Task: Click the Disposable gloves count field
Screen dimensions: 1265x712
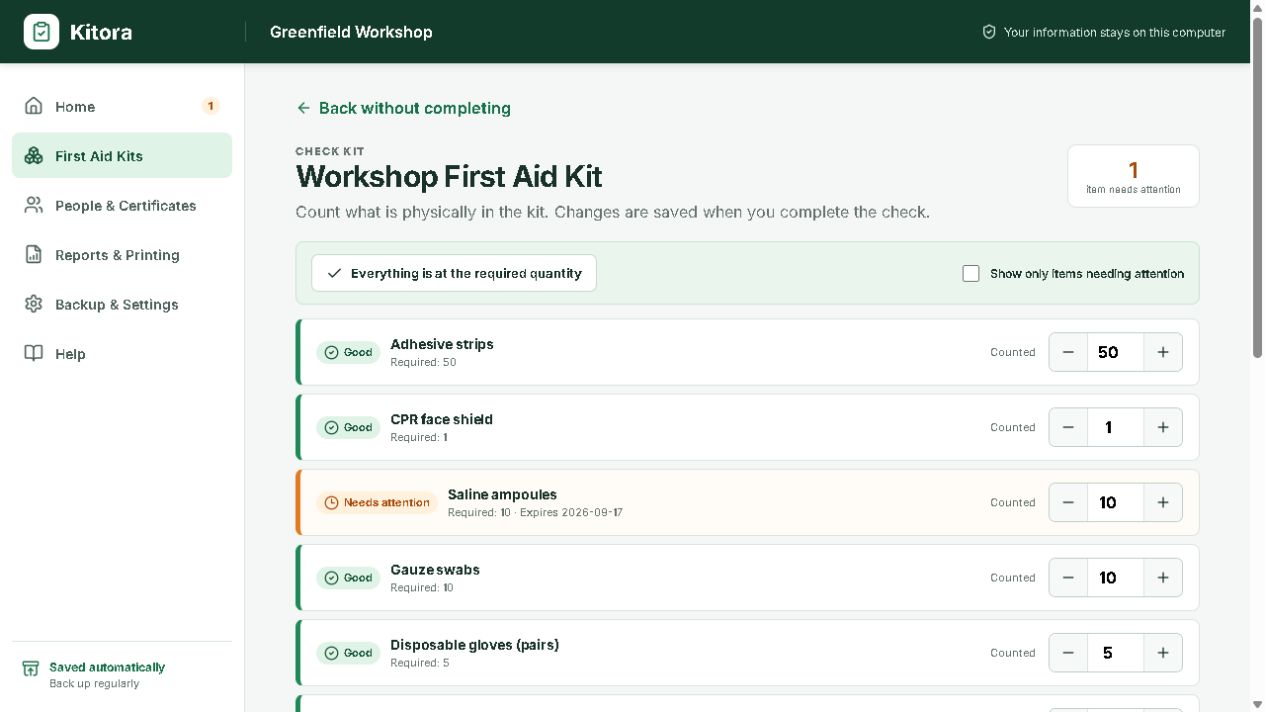Action: tap(1115, 652)
